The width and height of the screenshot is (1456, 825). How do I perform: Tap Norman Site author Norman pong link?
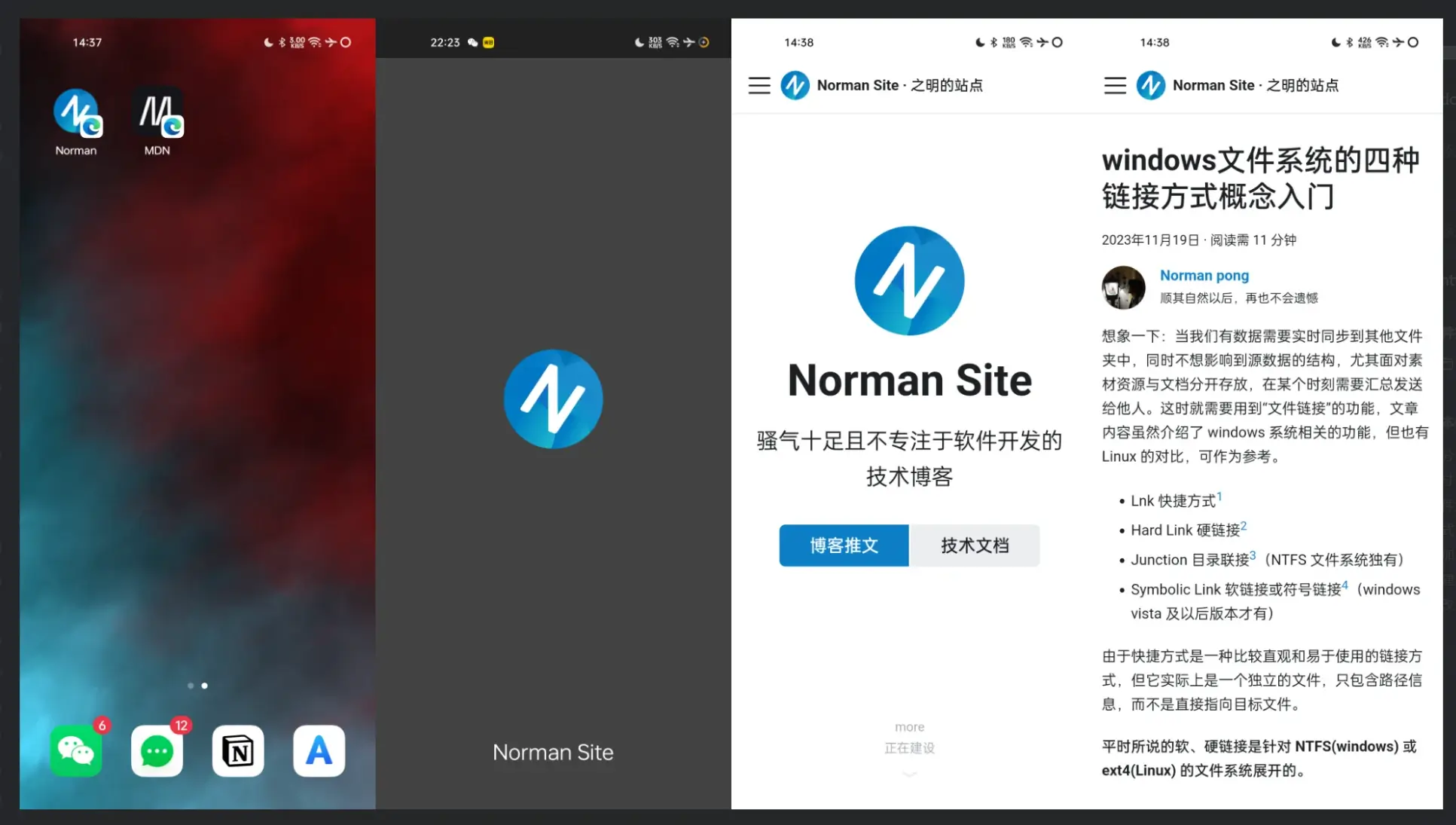[1204, 275]
